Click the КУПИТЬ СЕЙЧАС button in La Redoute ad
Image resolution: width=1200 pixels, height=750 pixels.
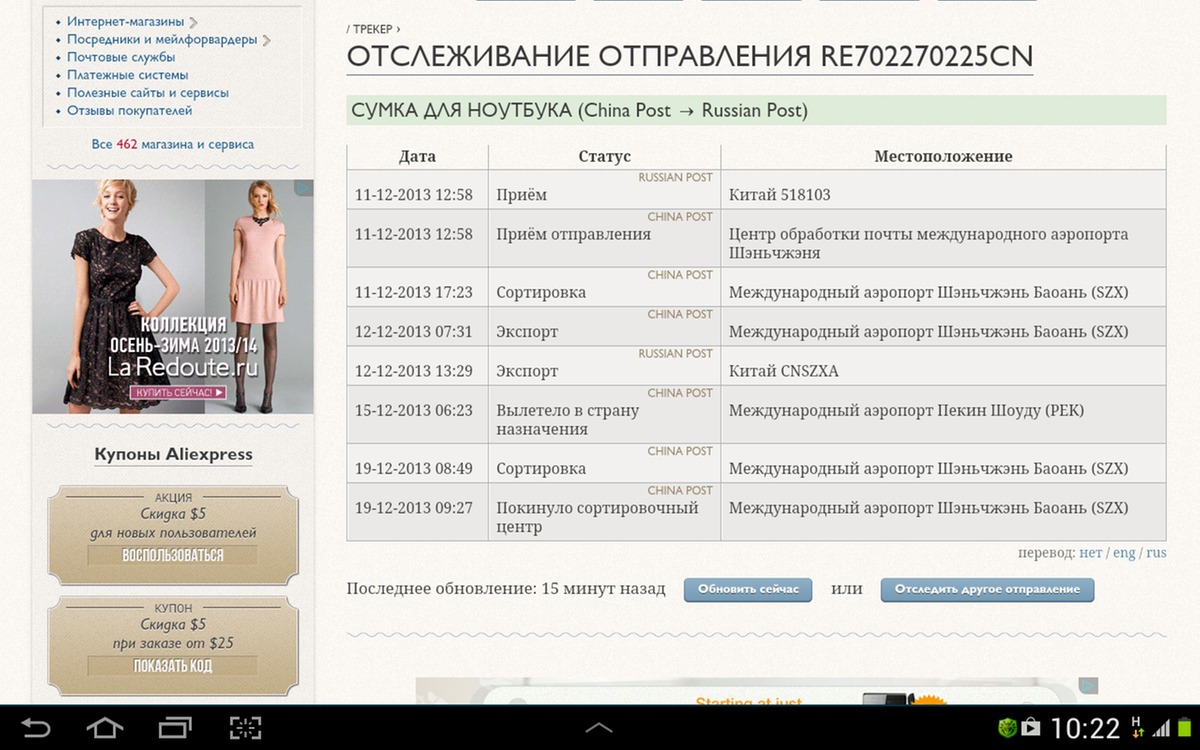point(178,393)
